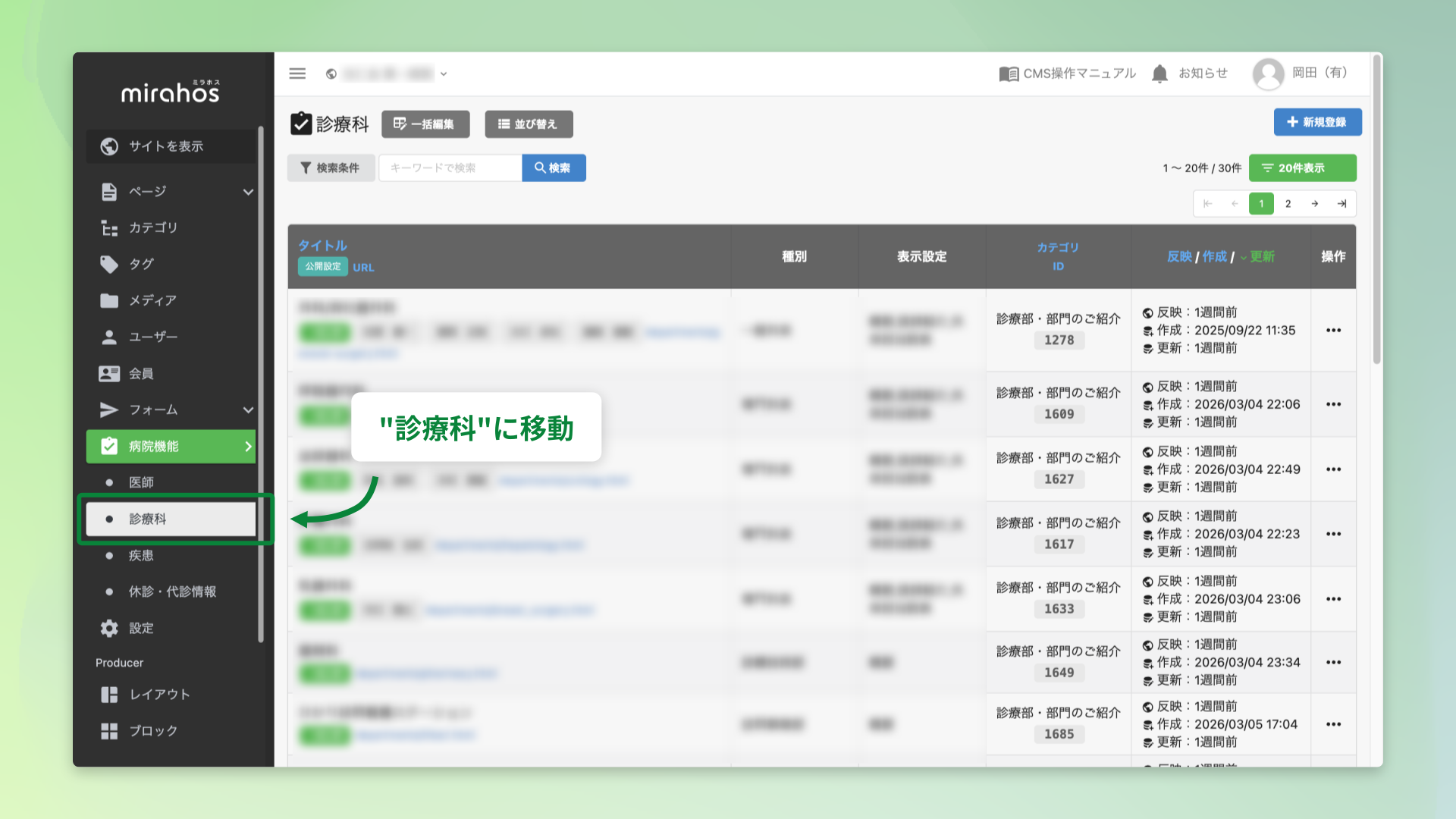The width and height of the screenshot is (1456, 819).
Task: Open レイアウト layout icon
Action: click(x=109, y=695)
